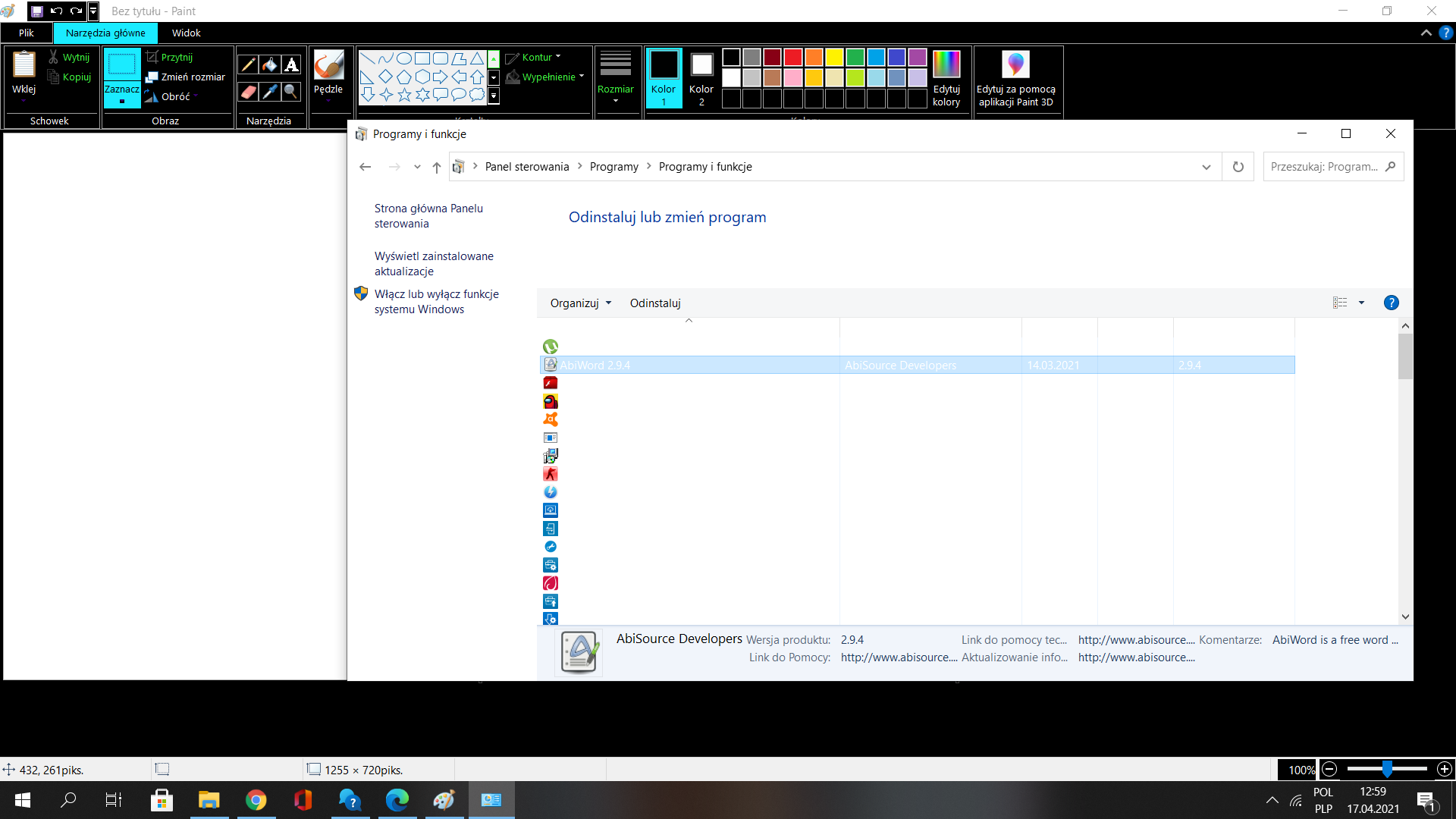Click the Przeszukaj Programy search field
Screen dimensions: 1456x819
pos(1325,167)
